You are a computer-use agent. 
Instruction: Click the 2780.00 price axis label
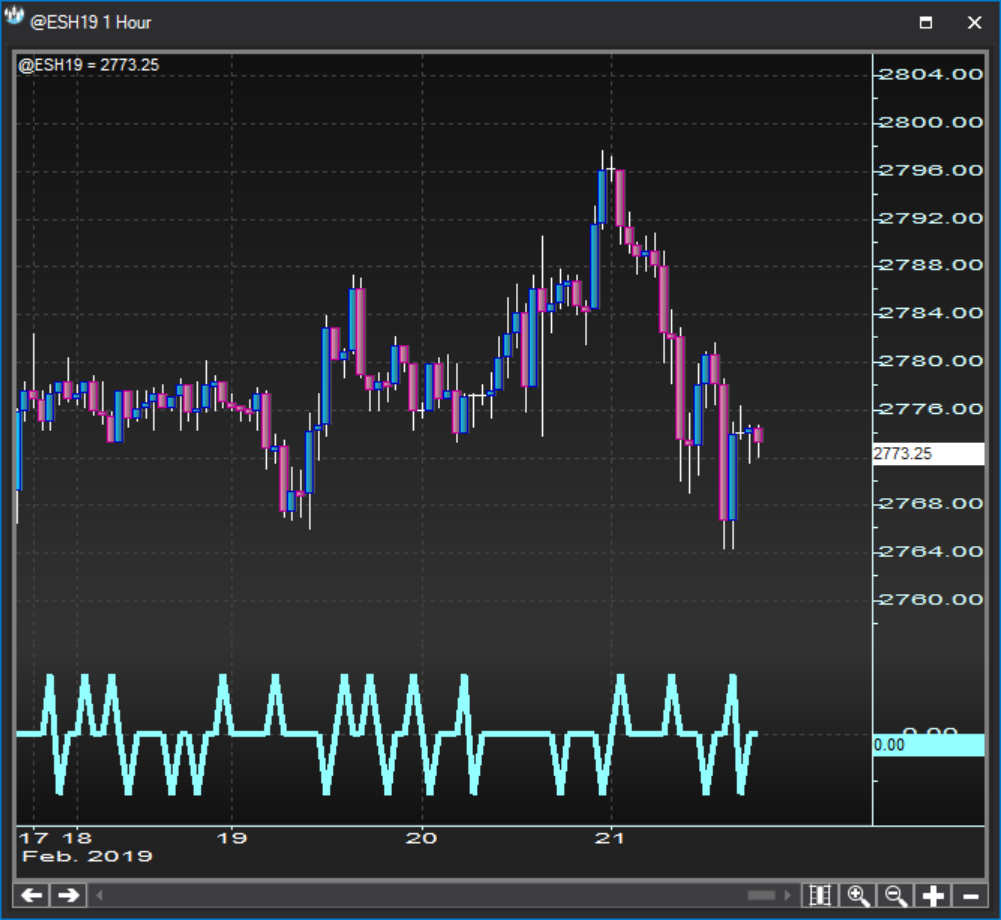pyautogui.click(x=931, y=361)
